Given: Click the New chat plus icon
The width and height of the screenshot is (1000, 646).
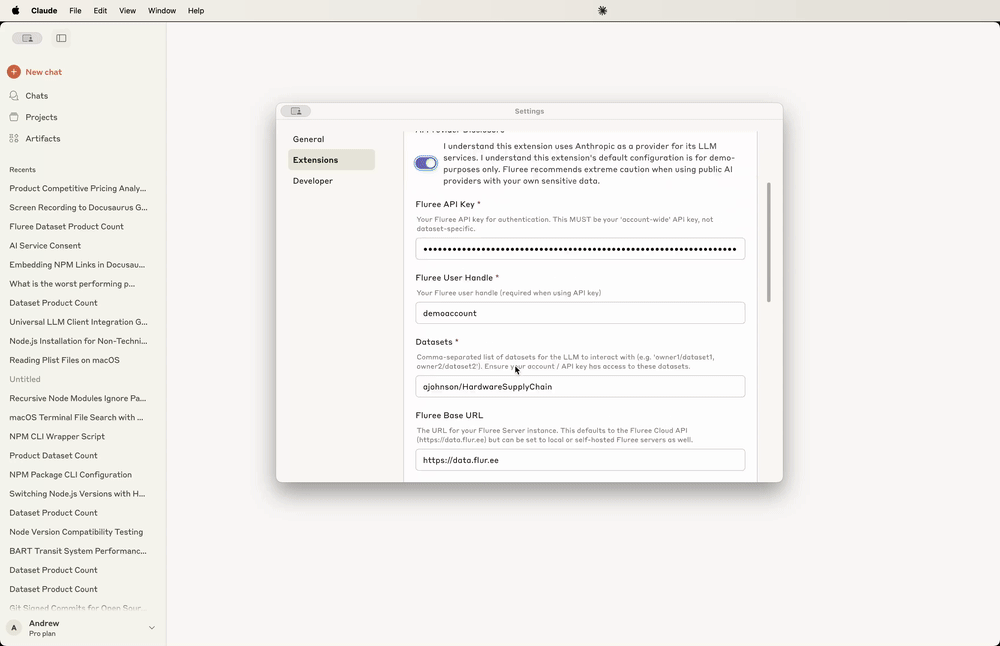Looking at the screenshot, I should tap(14, 72).
